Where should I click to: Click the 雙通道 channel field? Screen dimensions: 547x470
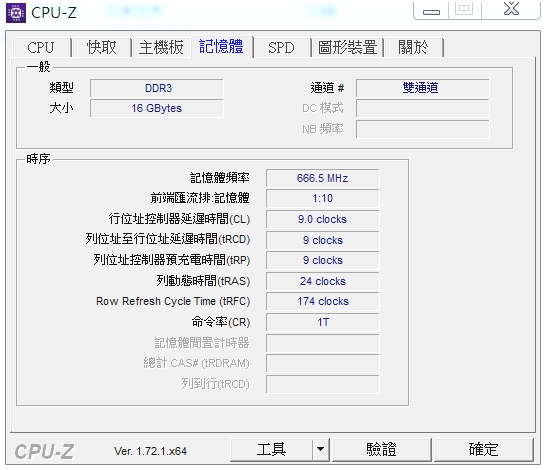[x=422, y=88]
